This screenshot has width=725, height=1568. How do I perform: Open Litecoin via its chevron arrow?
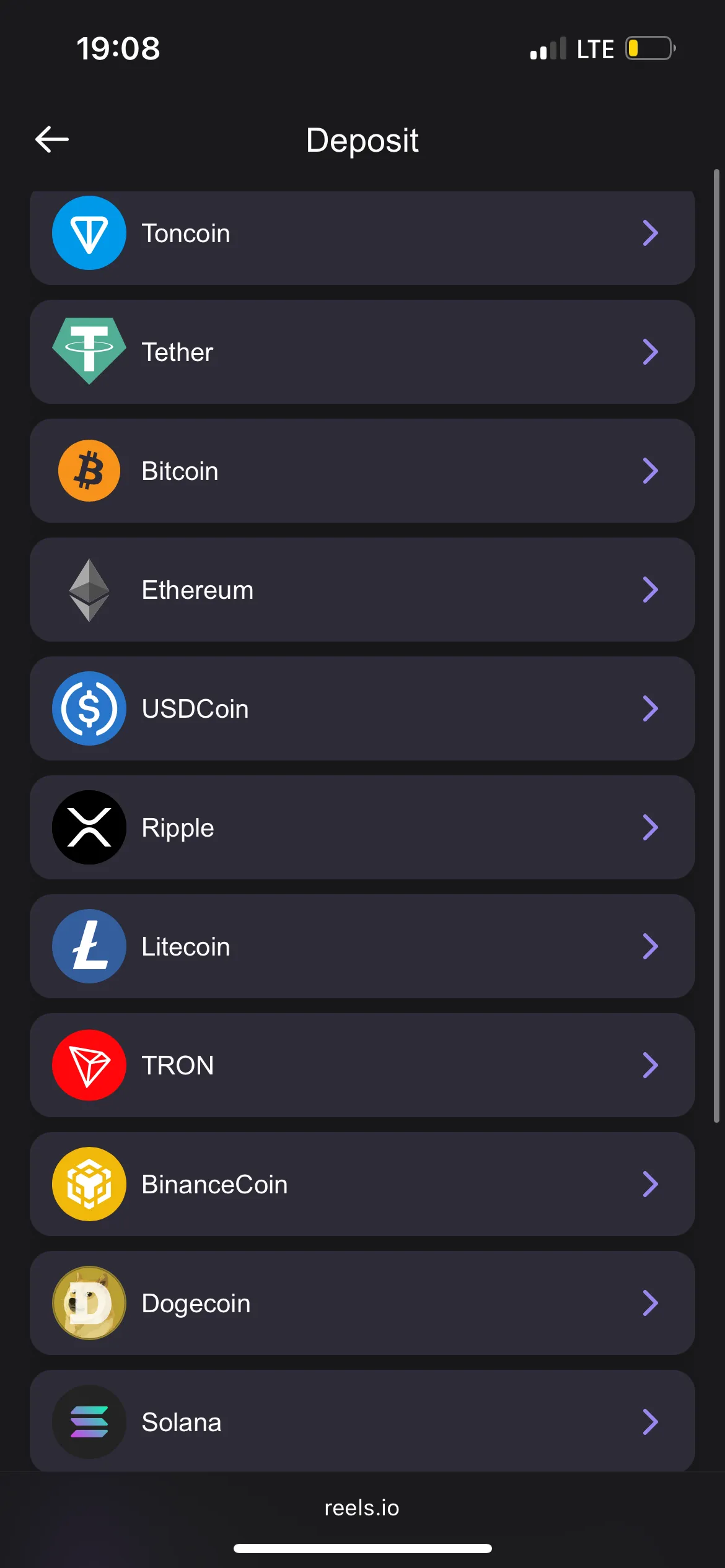point(650,946)
